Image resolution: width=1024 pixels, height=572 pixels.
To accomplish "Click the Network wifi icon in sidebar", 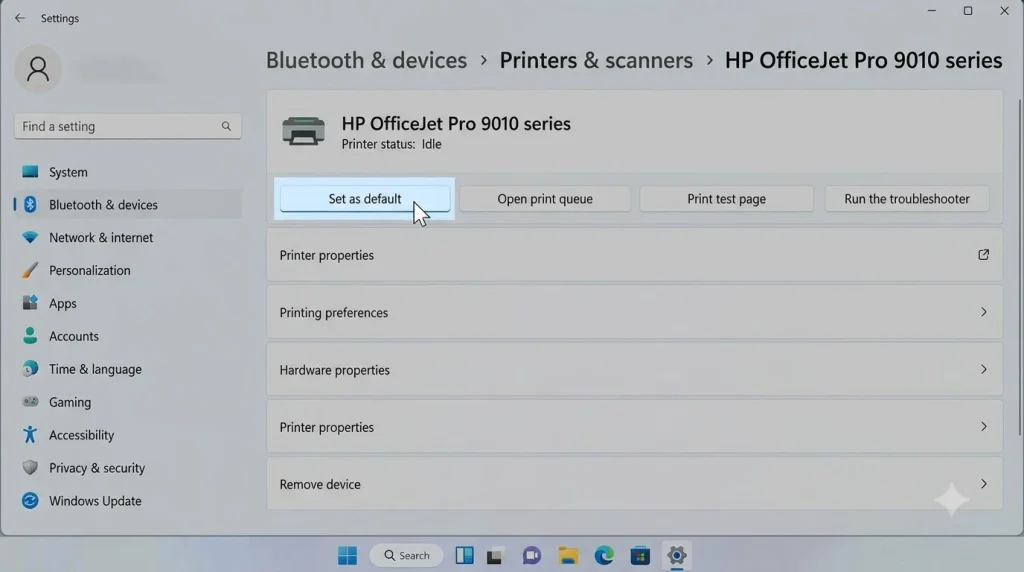I will tap(30, 237).
